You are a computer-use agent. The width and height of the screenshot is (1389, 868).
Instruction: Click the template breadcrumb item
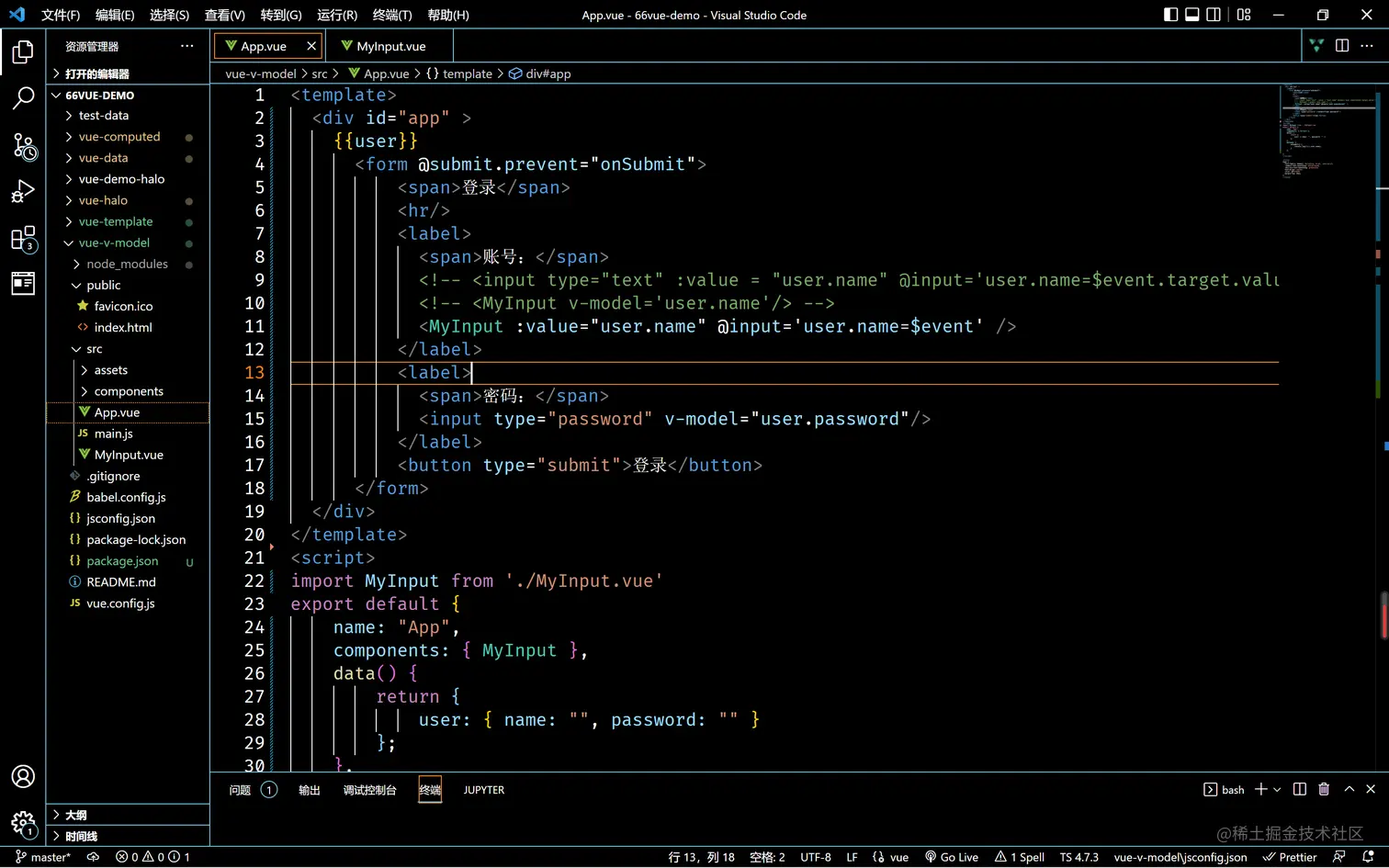[459, 73]
